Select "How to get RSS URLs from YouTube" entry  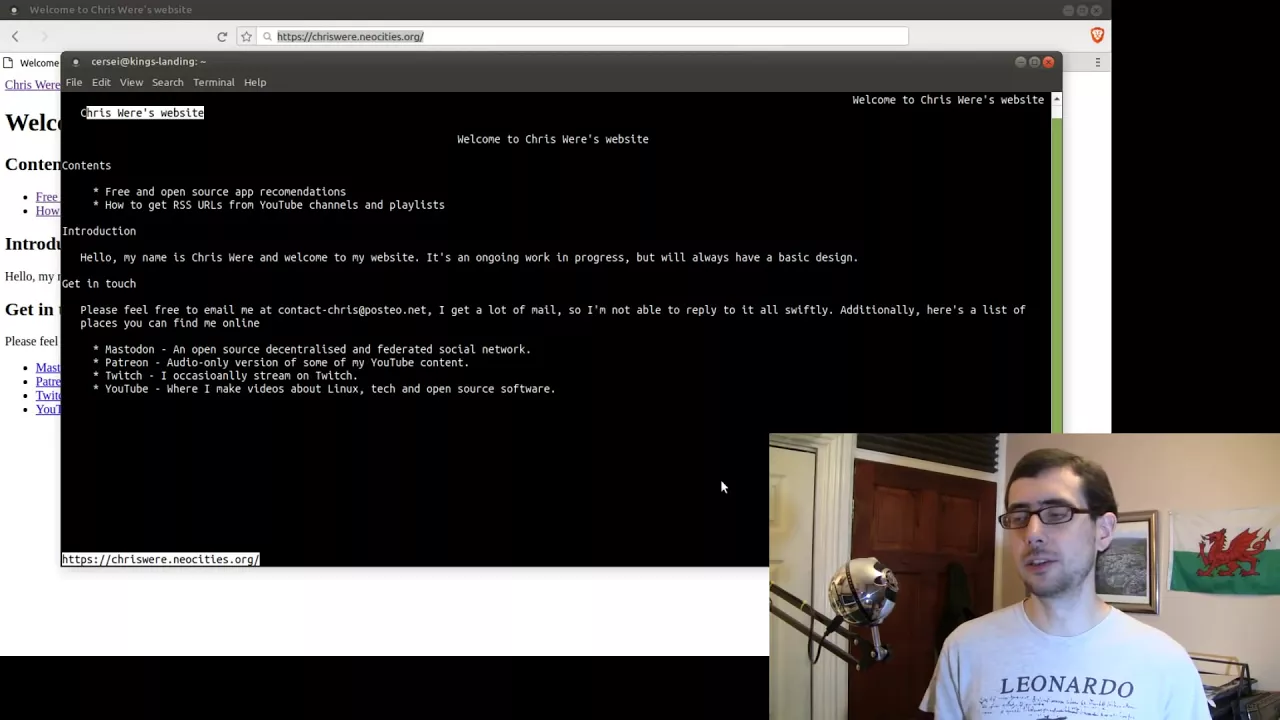tap(275, 205)
